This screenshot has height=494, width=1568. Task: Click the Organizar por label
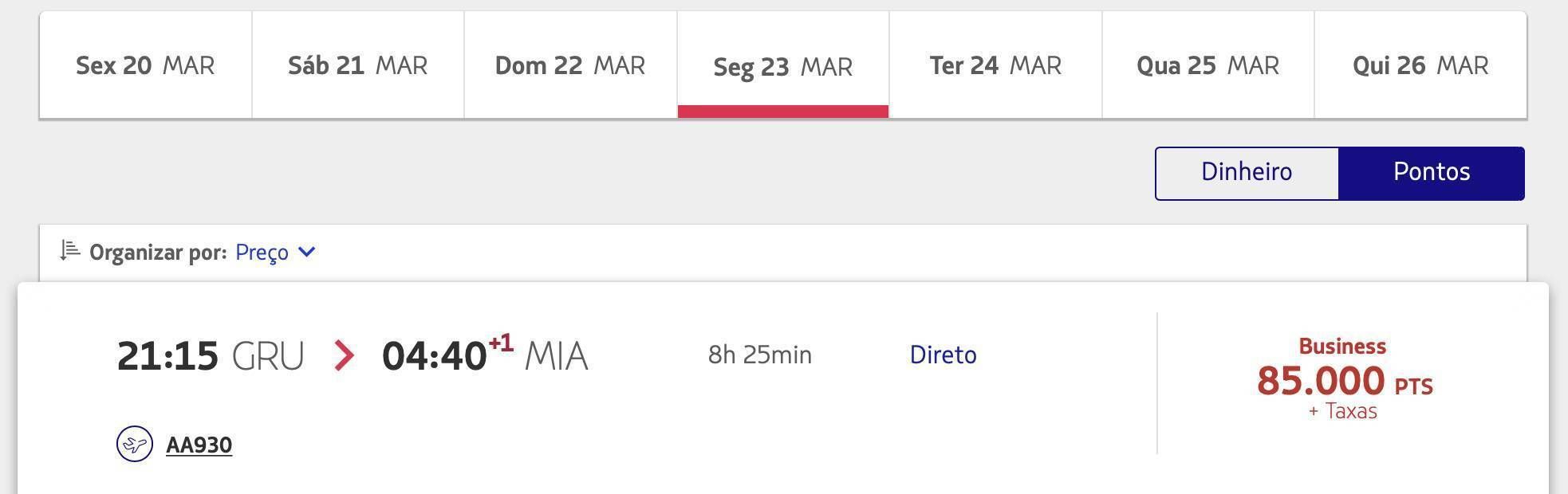tap(158, 253)
